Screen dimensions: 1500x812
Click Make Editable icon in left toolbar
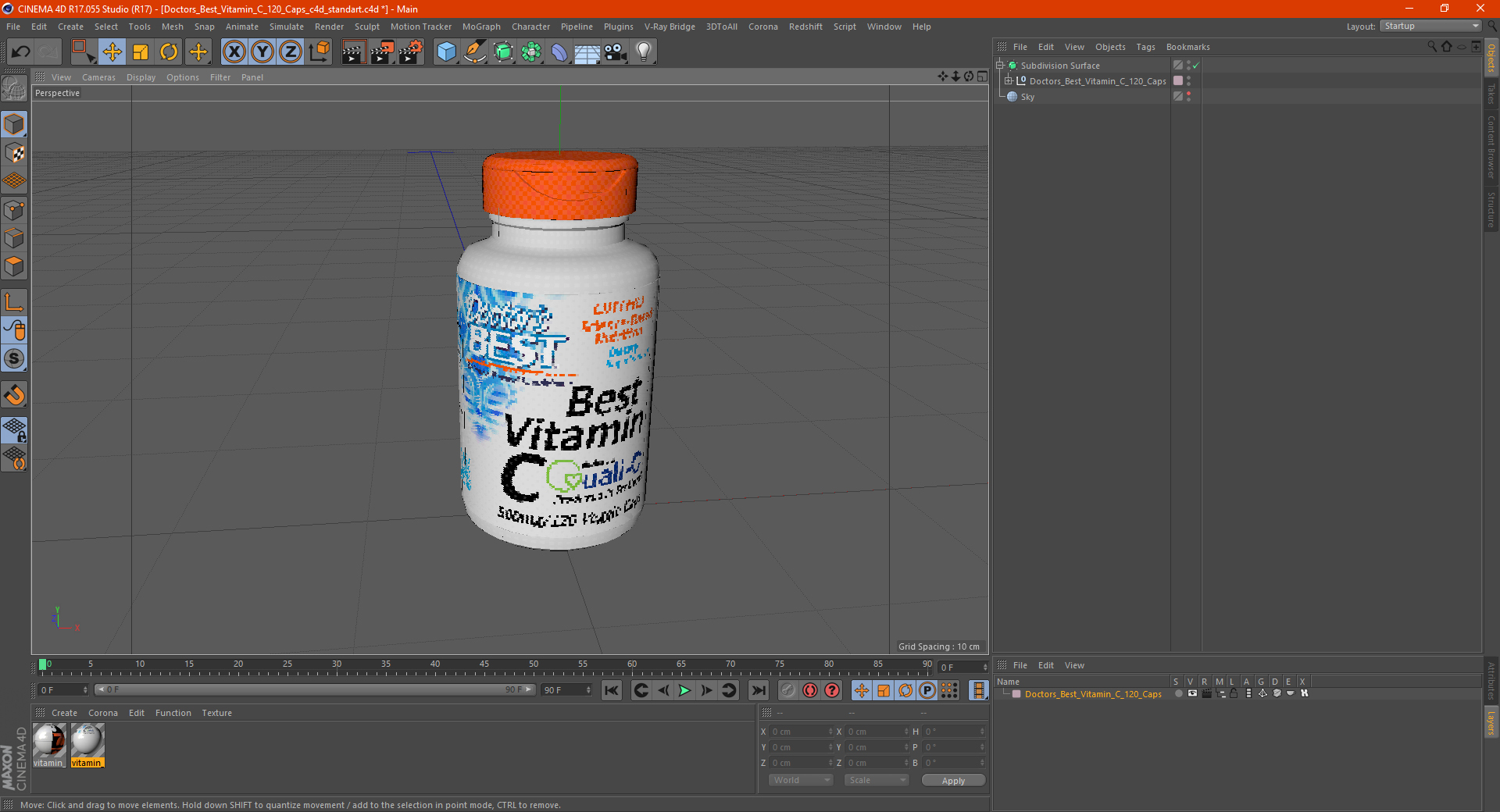[14, 90]
